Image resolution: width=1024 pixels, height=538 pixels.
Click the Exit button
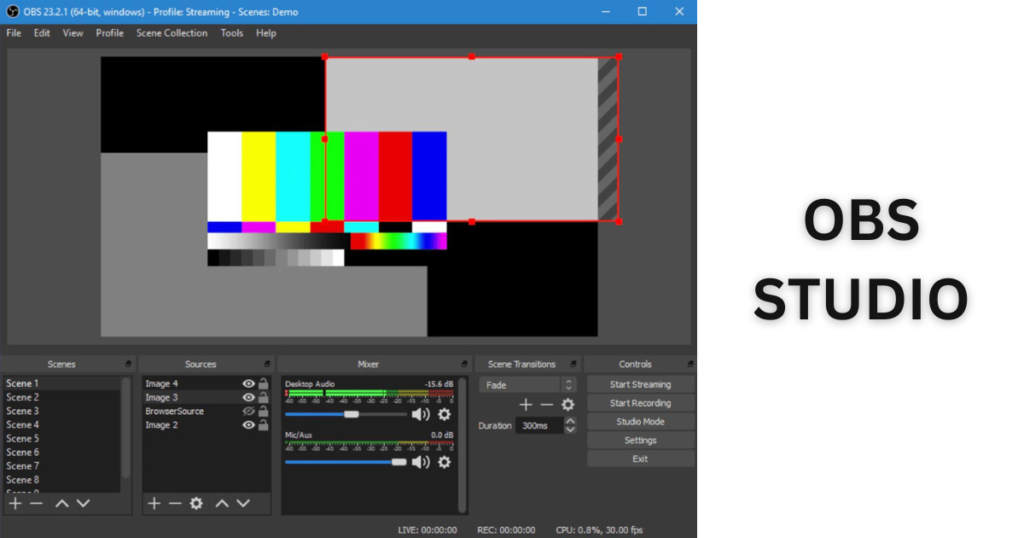tap(640, 459)
